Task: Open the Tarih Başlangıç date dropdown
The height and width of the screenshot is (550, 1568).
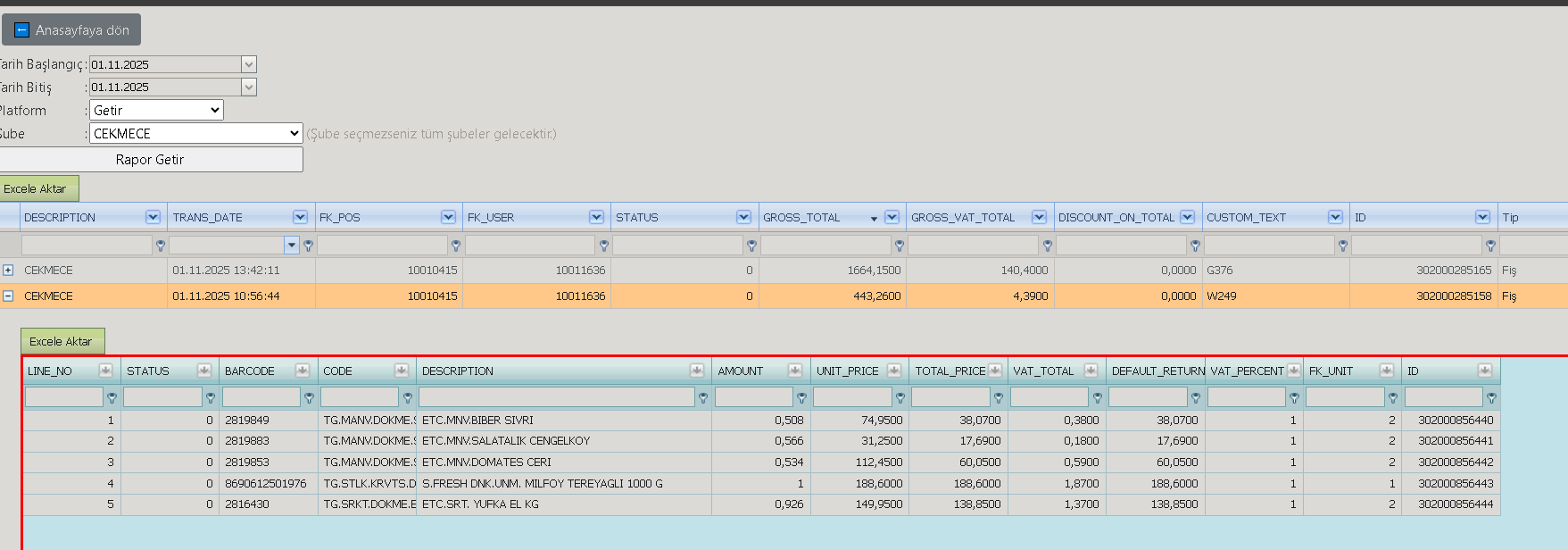Action: 249,64
